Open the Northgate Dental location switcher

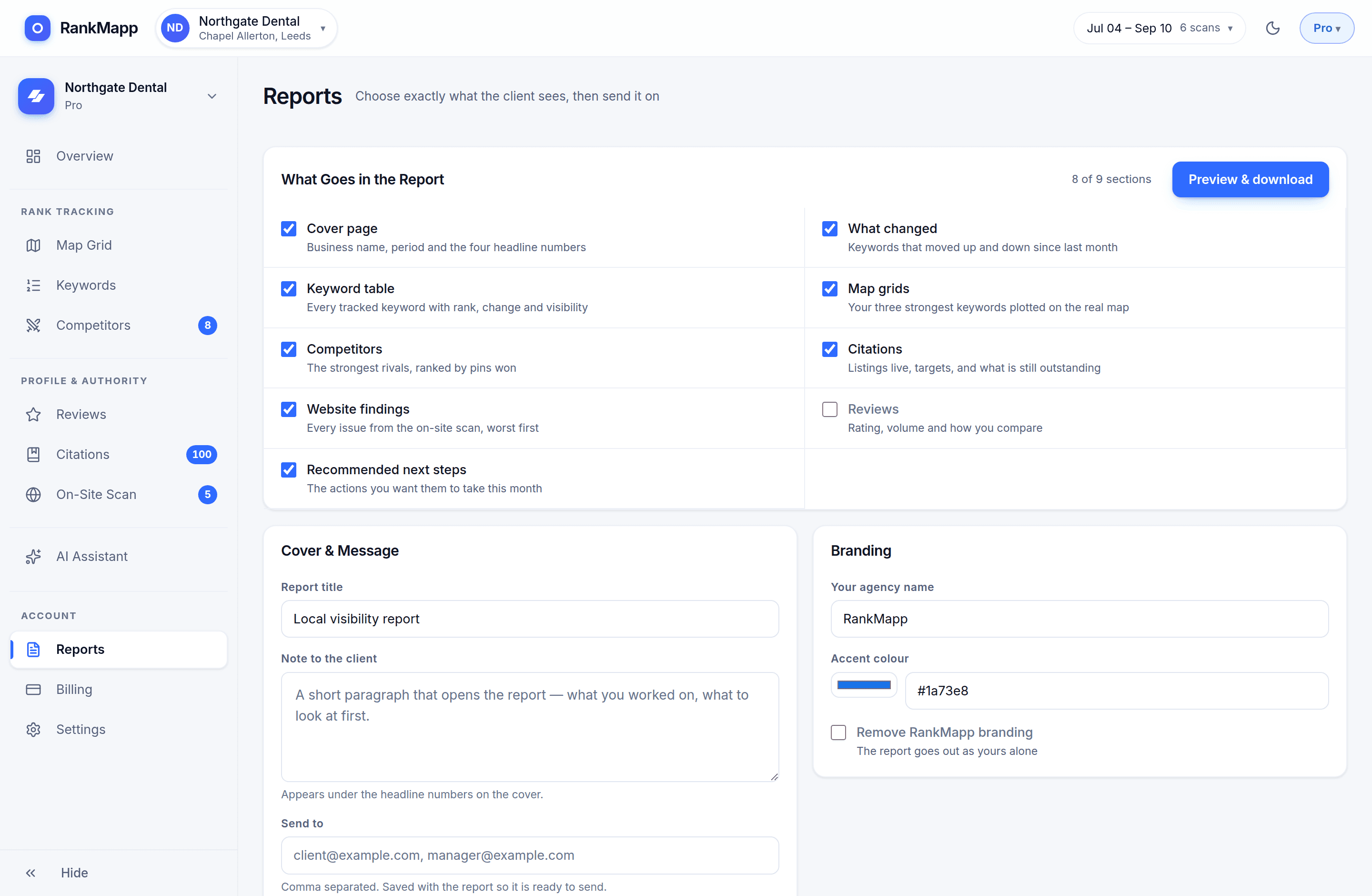(246, 28)
